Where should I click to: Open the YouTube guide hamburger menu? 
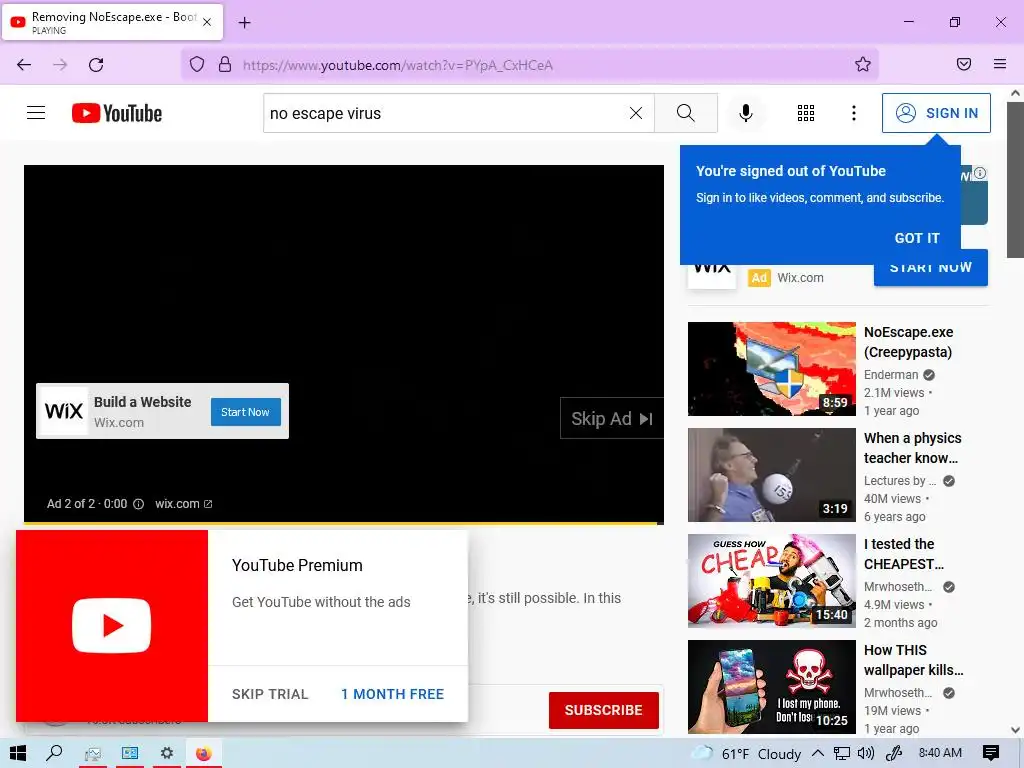coord(36,113)
